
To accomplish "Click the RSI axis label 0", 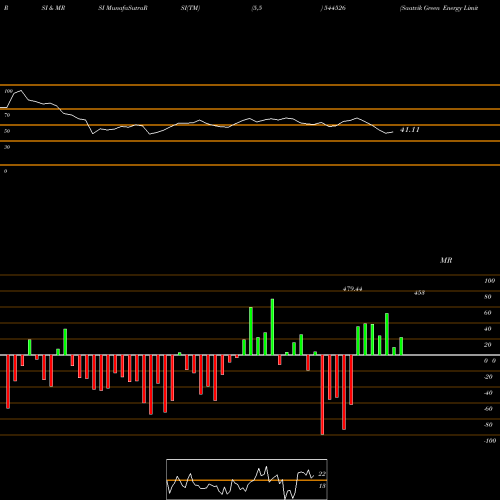I will [x=5, y=171].
